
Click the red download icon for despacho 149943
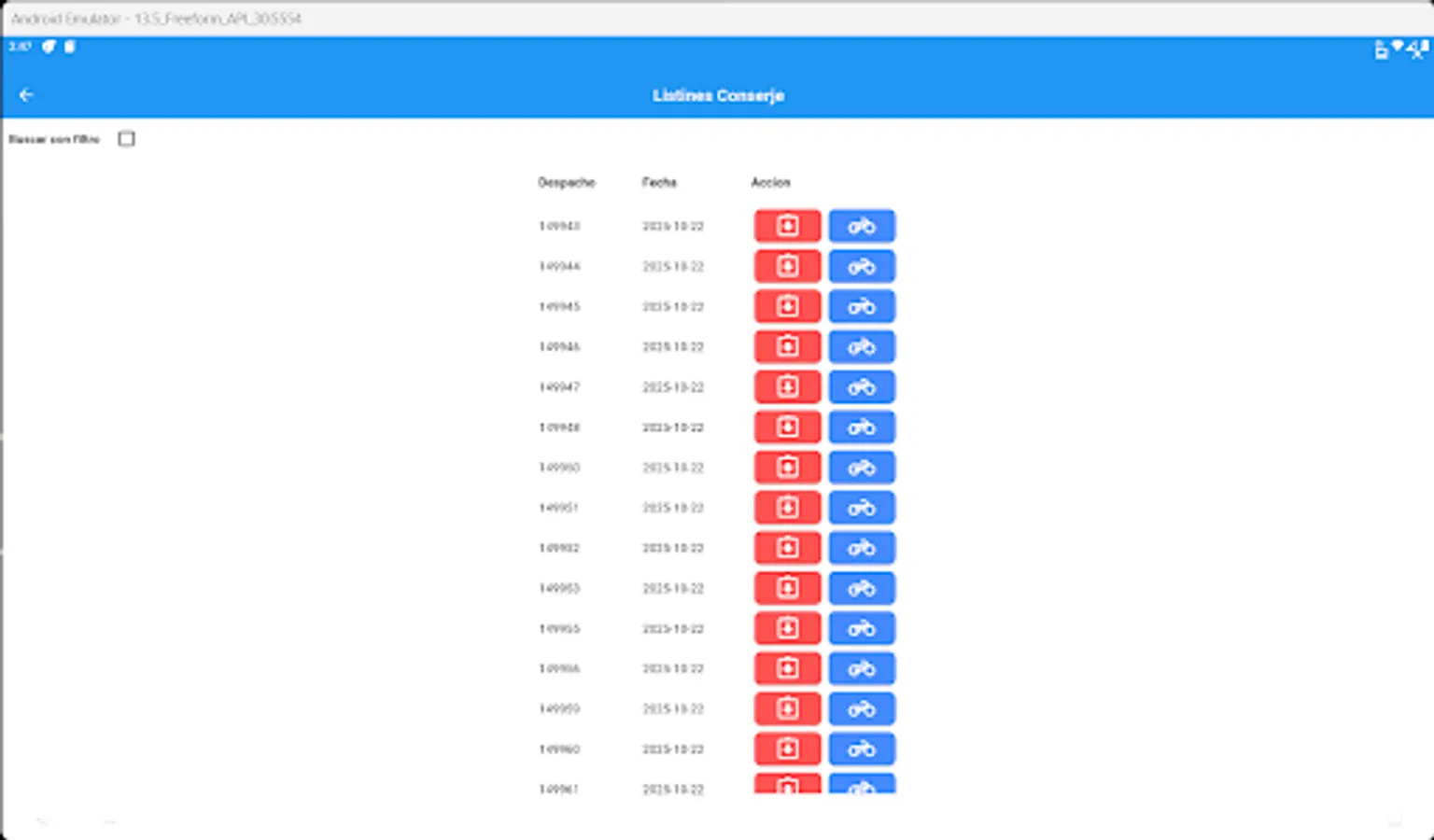[x=787, y=225]
